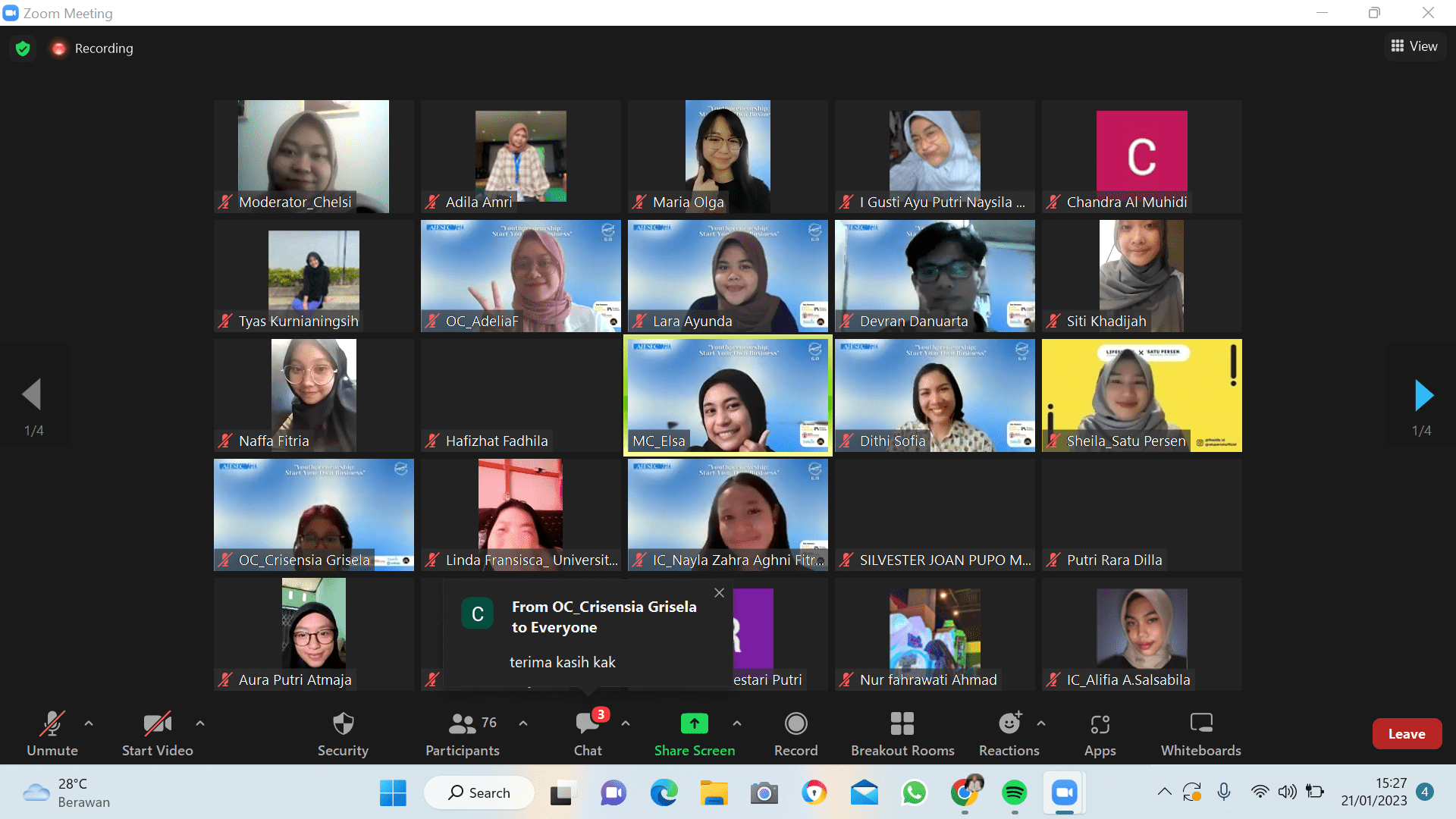
Task: Start Video with camera toggle
Action: [x=158, y=733]
